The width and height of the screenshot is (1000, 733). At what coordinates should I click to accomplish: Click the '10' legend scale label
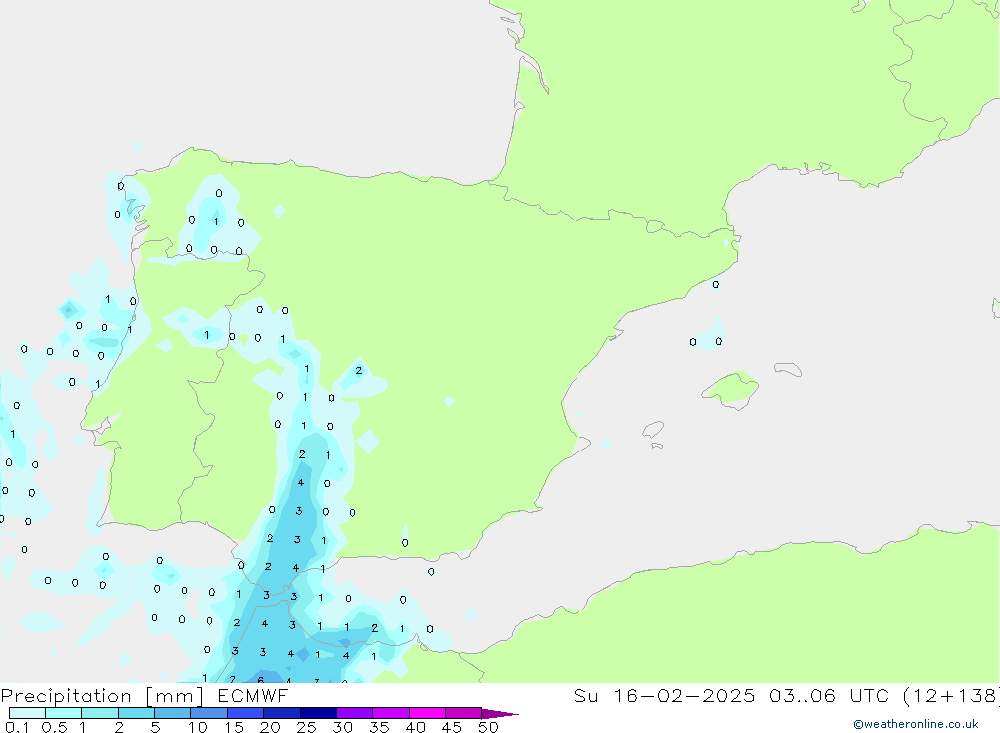(198, 727)
